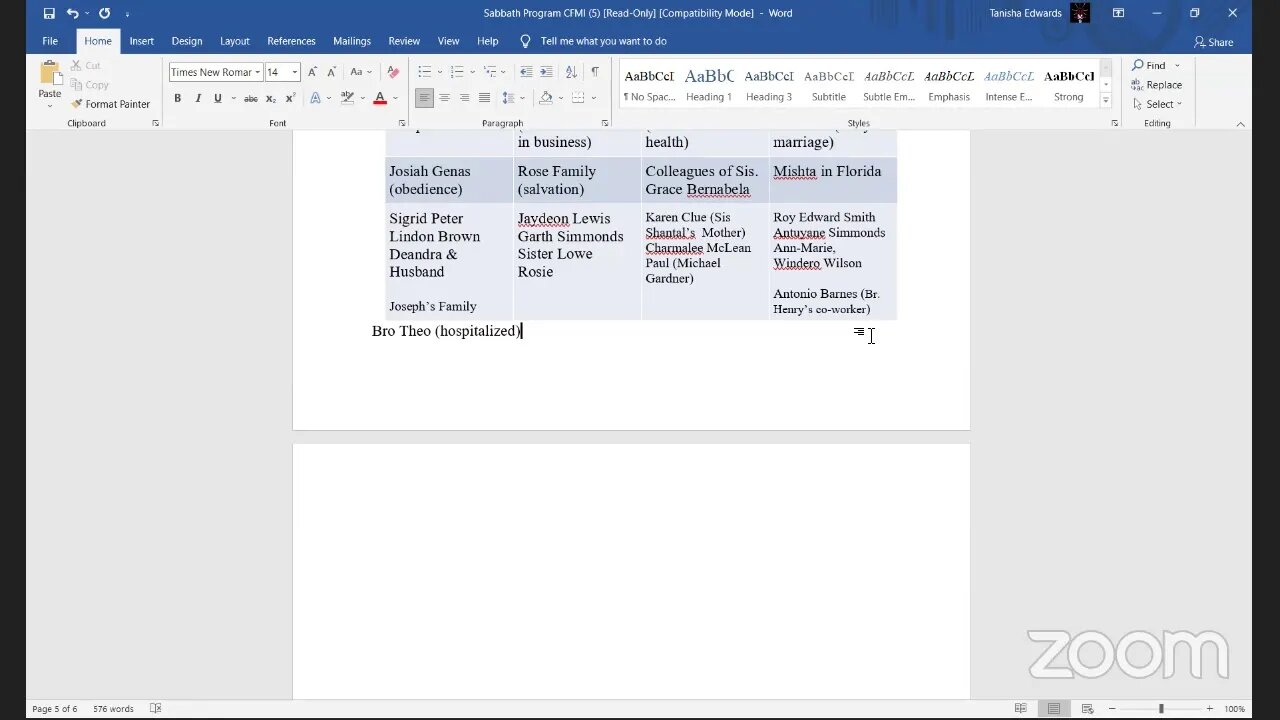Click the Format Painter button
This screenshot has height=720, width=1280.
tap(111, 104)
